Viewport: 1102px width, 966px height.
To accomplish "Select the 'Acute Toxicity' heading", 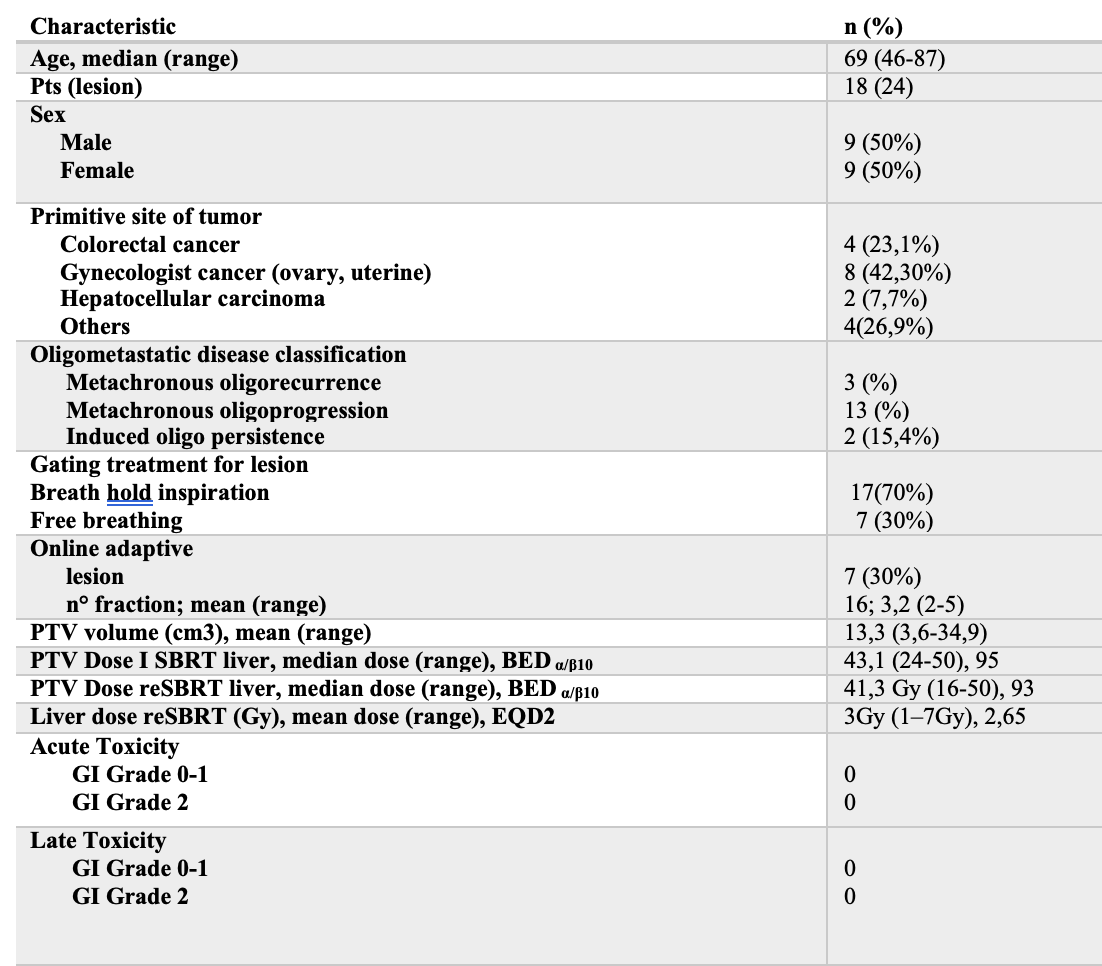I will (105, 747).
